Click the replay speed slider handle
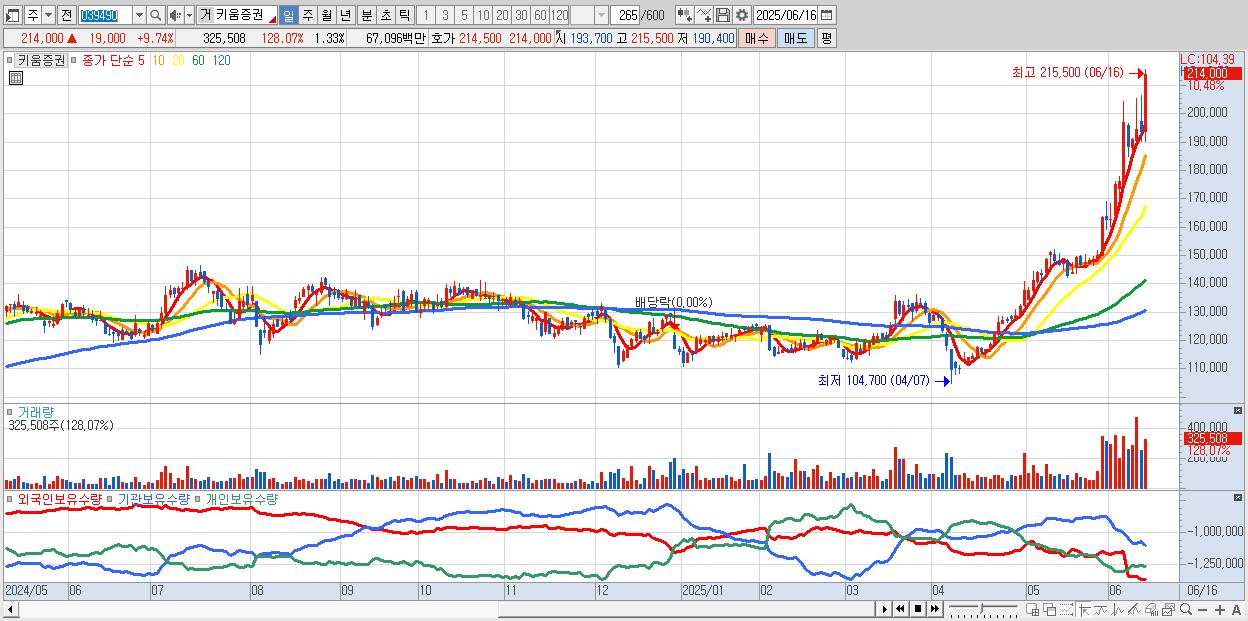This screenshot has width=1248, height=621. pos(982,608)
